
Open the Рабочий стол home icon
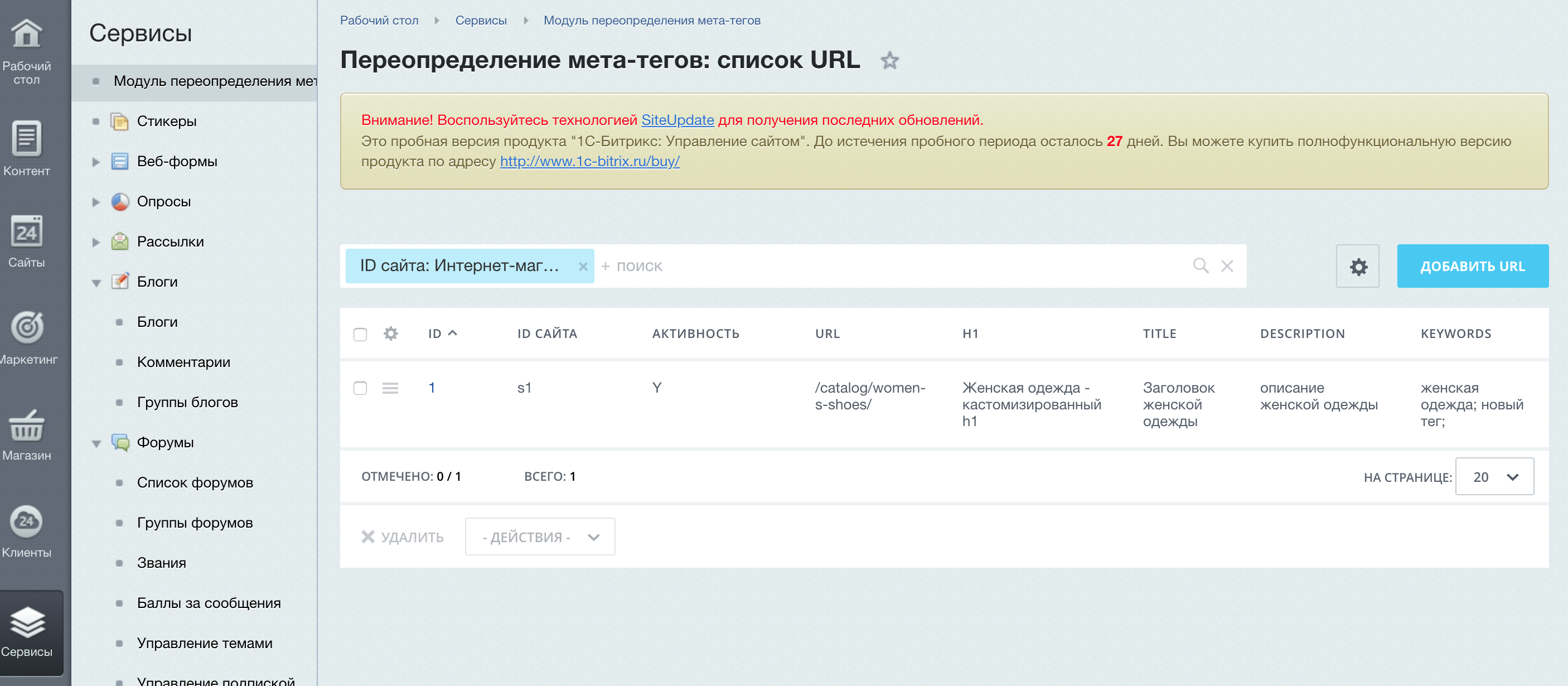click(x=27, y=33)
